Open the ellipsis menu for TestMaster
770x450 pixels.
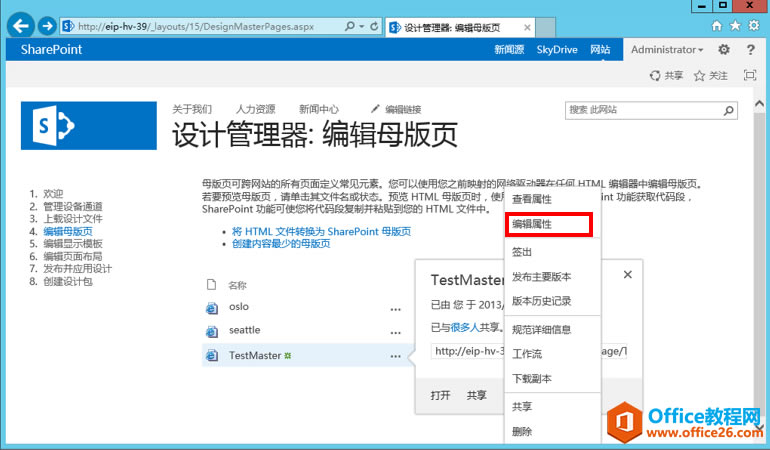[395, 357]
